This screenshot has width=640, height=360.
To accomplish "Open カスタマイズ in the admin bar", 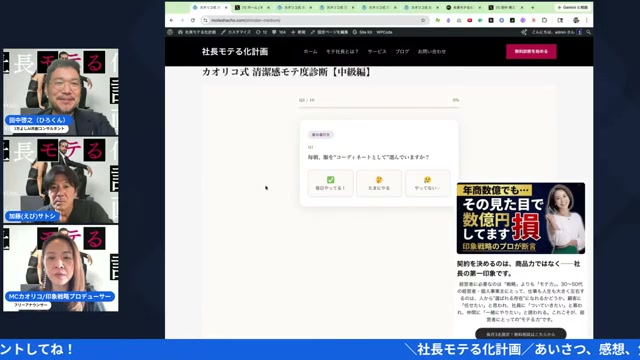I will [x=236, y=32].
